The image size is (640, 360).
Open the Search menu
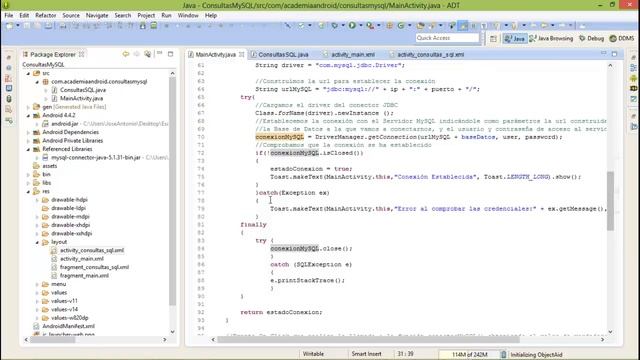coord(122,15)
